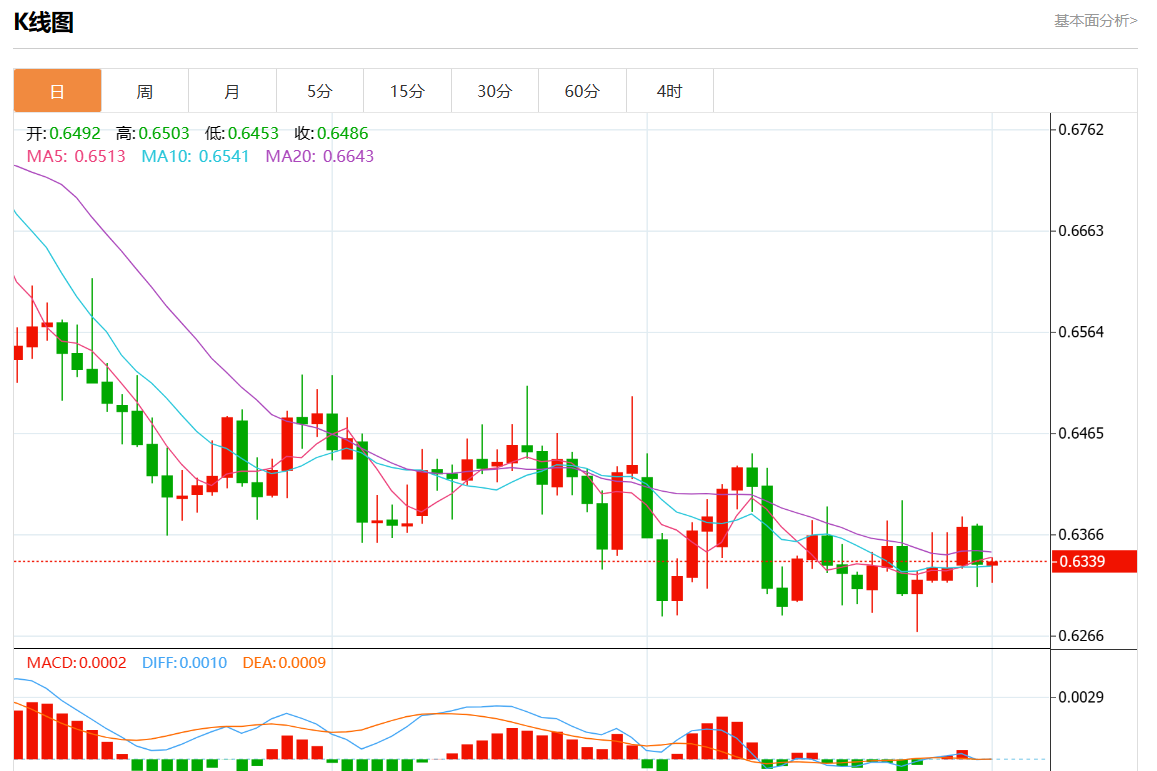This screenshot has height=771, width=1157.
Task: Open the 4时 chart tab
Action: point(669,91)
